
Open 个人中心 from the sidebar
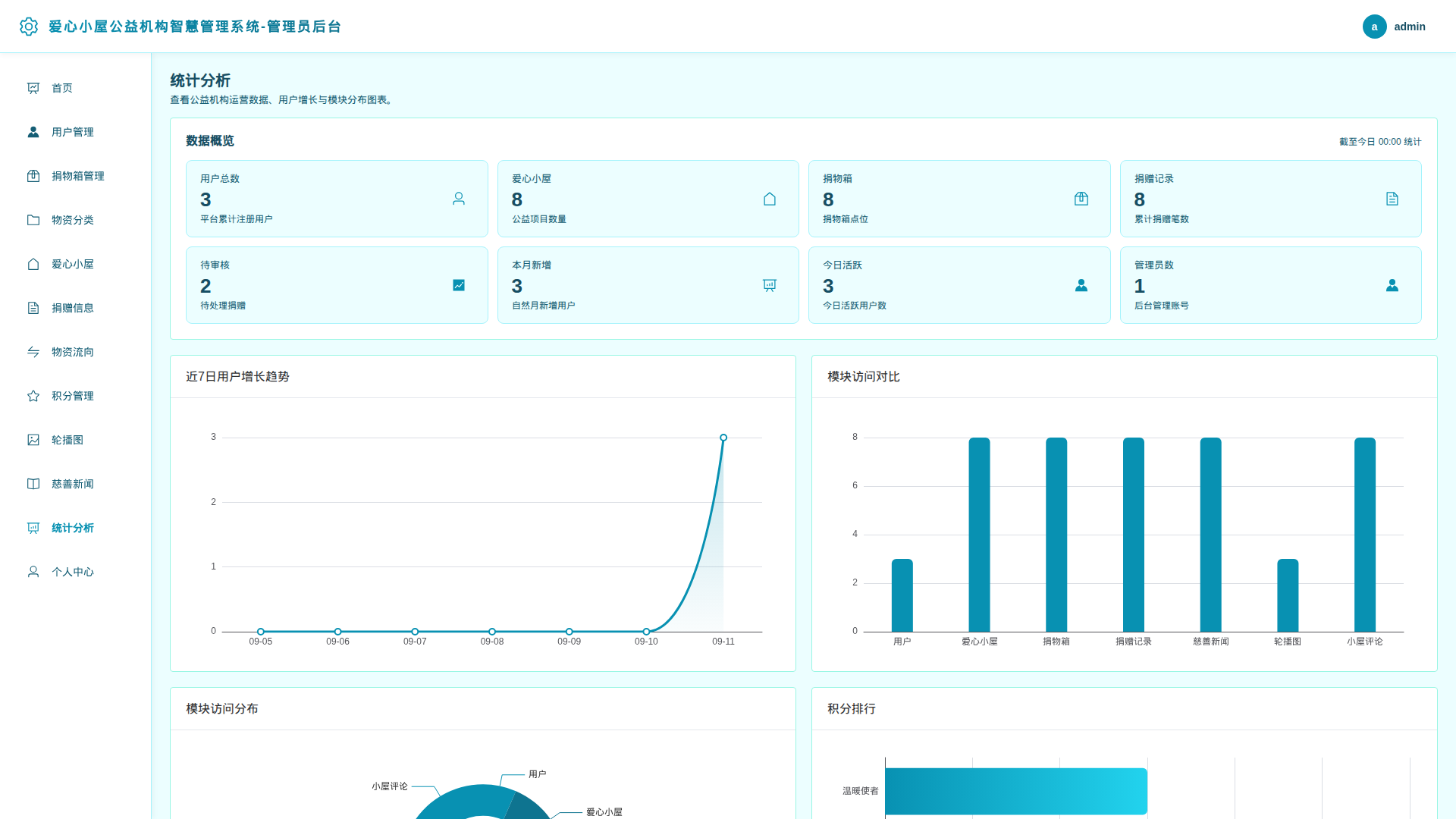tap(76, 572)
